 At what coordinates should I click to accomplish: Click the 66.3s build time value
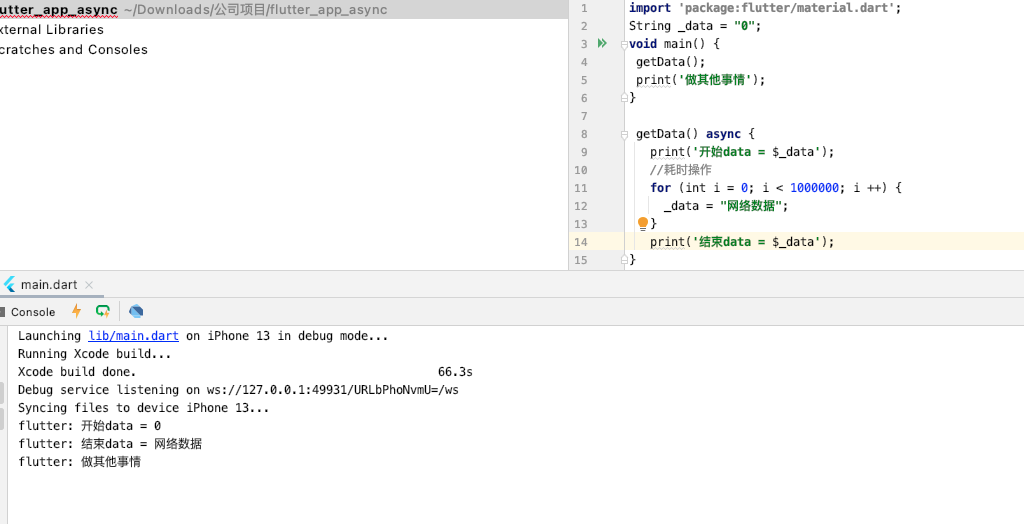click(455, 372)
